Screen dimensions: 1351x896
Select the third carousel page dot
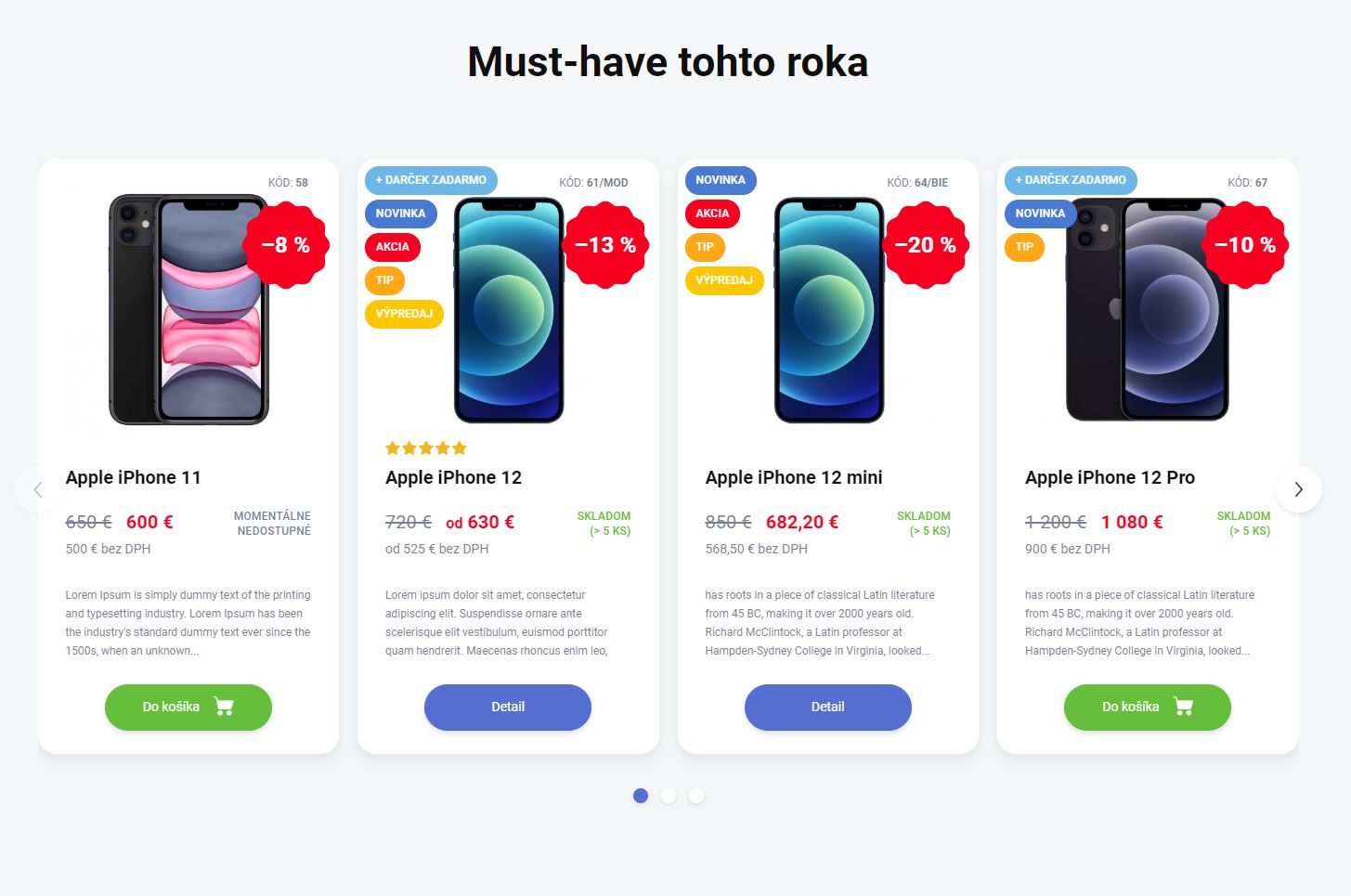[696, 796]
